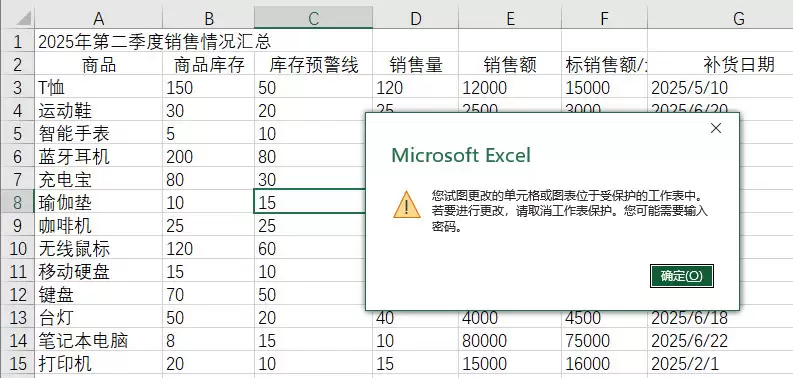Click the title cell 2025年第二季度销售情况汇总

click(155, 41)
